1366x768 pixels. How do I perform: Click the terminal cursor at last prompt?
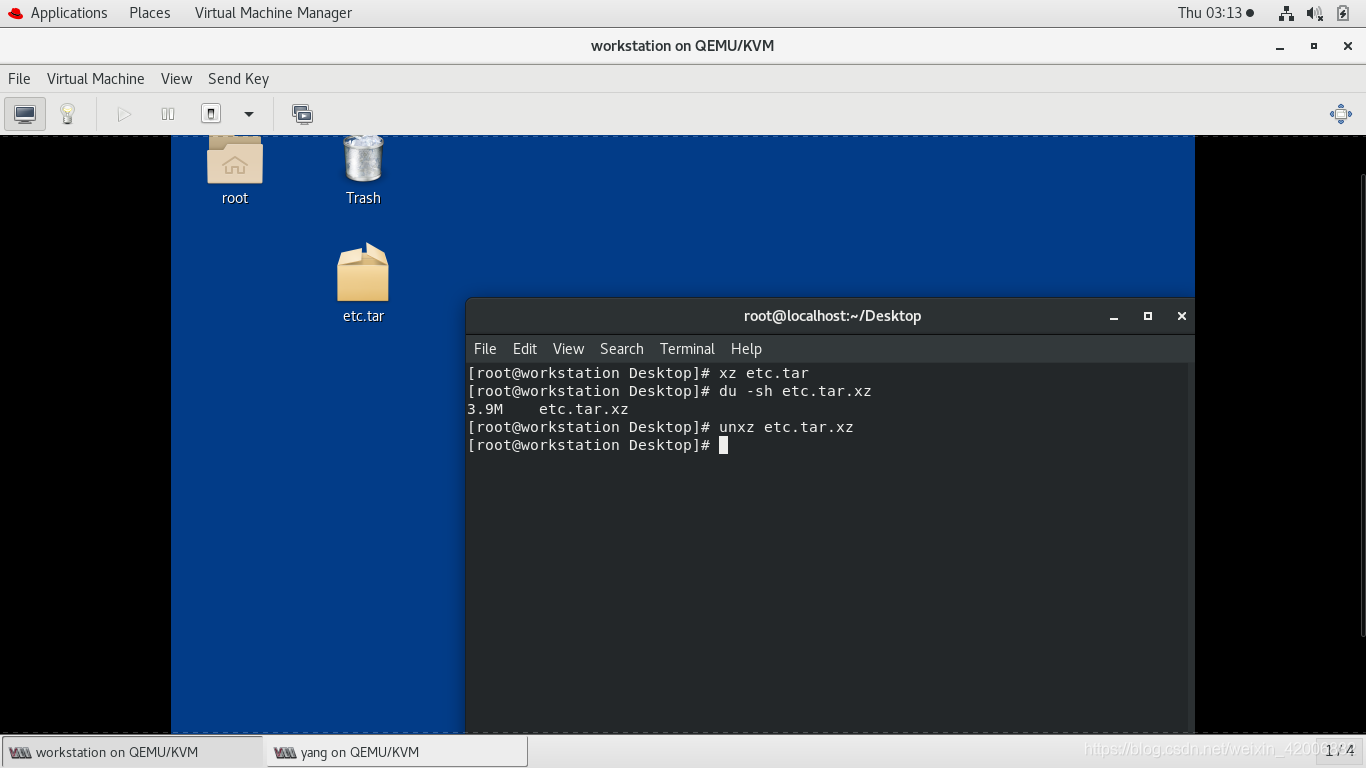click(723, 445)
